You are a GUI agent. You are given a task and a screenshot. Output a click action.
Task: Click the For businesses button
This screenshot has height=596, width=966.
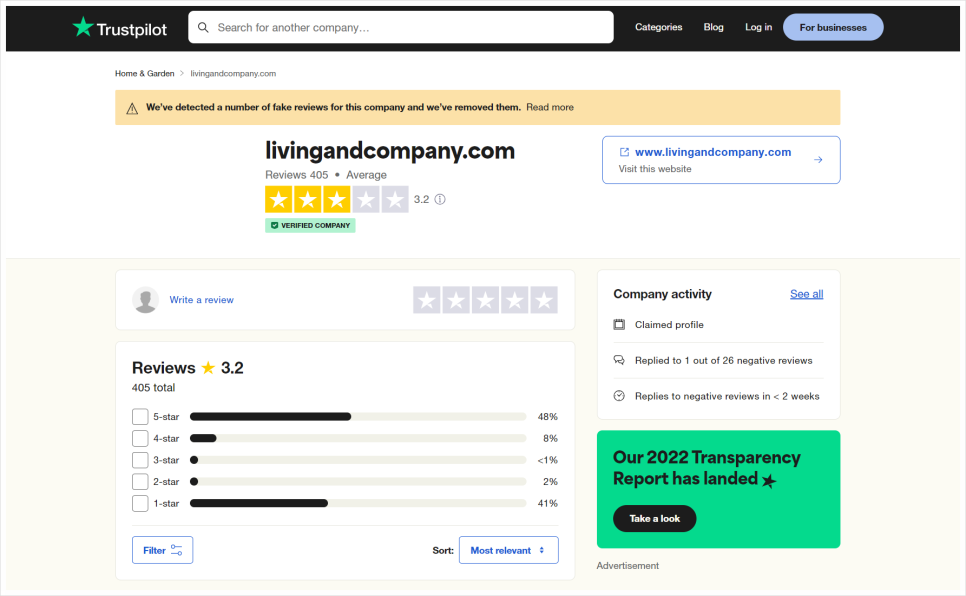pyautogui.click(x=833, y=27)
